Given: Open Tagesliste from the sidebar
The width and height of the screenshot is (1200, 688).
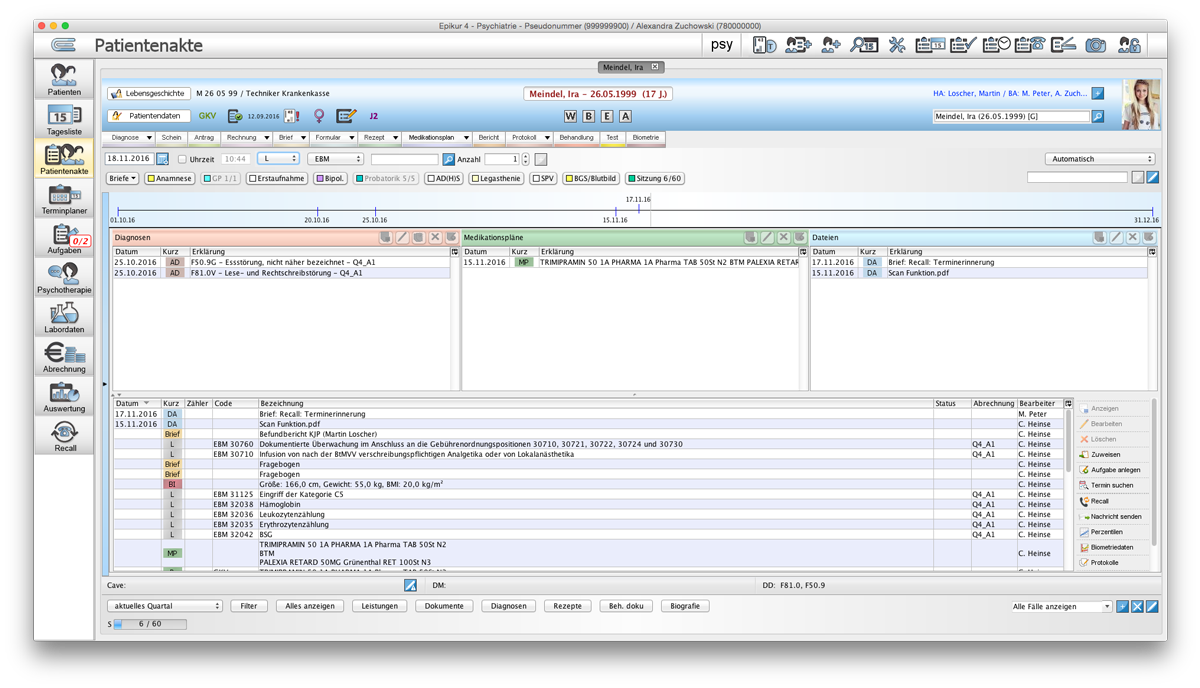Looking at the screenshot, I should [x=64, y=120].
